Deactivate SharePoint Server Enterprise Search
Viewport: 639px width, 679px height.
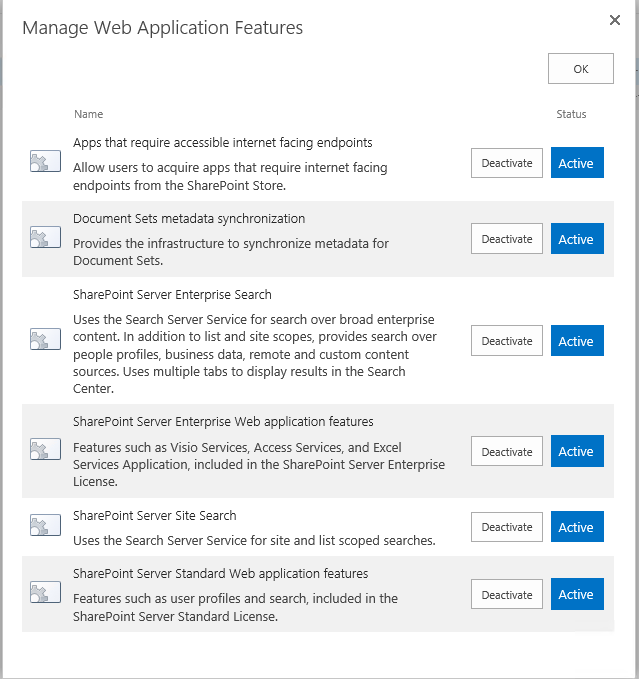[507, 341]
